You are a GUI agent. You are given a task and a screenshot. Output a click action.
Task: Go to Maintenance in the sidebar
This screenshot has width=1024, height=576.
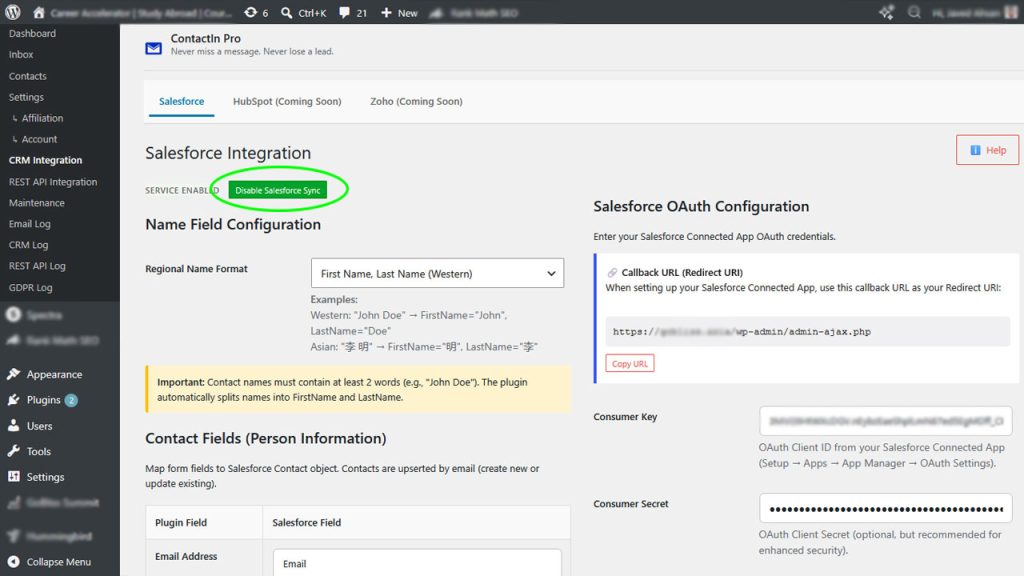pos(37,202)
